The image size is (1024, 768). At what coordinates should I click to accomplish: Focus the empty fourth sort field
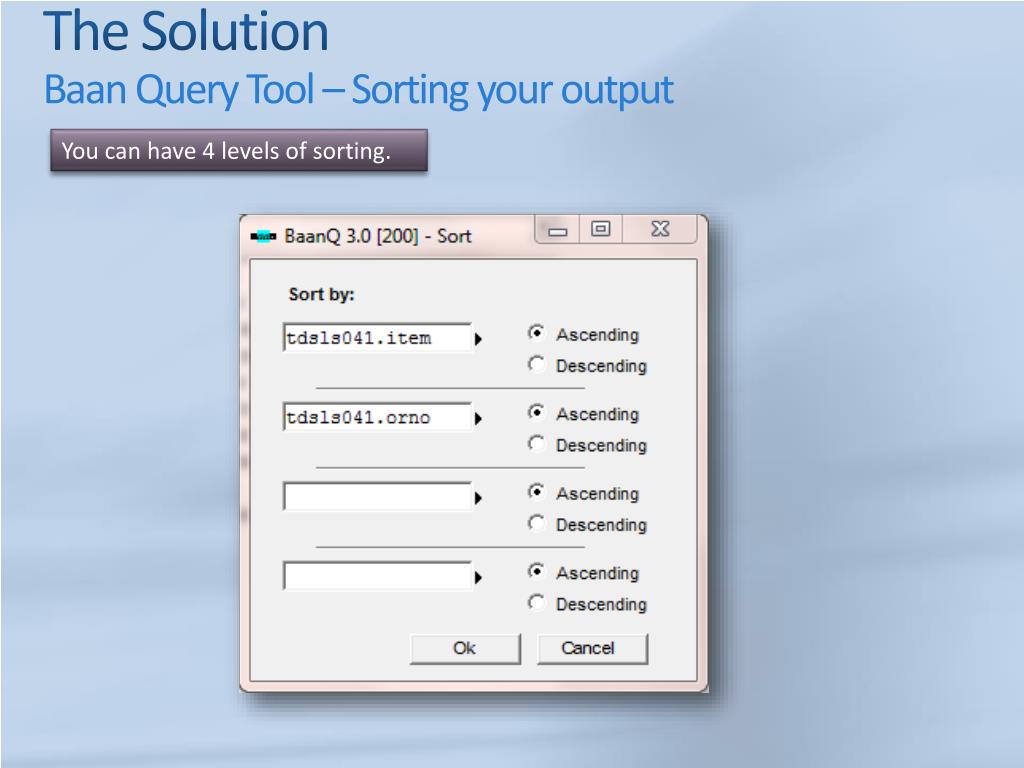pyautogui.click(x=377, y=576)
